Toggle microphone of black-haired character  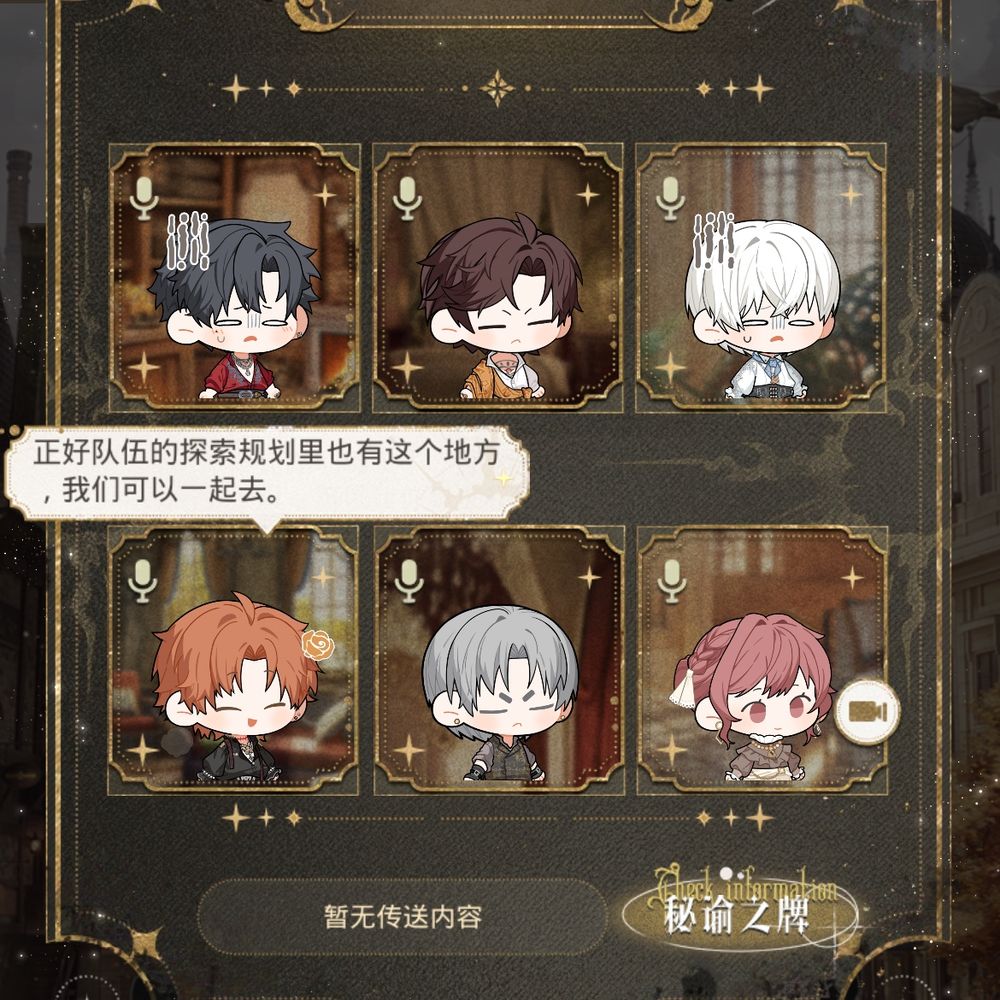[x=144, y=198]
